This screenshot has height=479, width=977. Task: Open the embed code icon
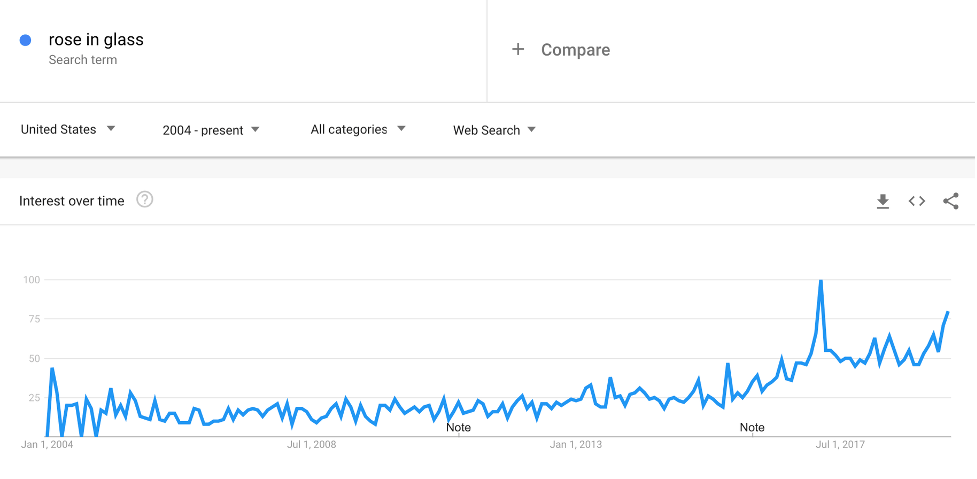click(x=917, y=201)
